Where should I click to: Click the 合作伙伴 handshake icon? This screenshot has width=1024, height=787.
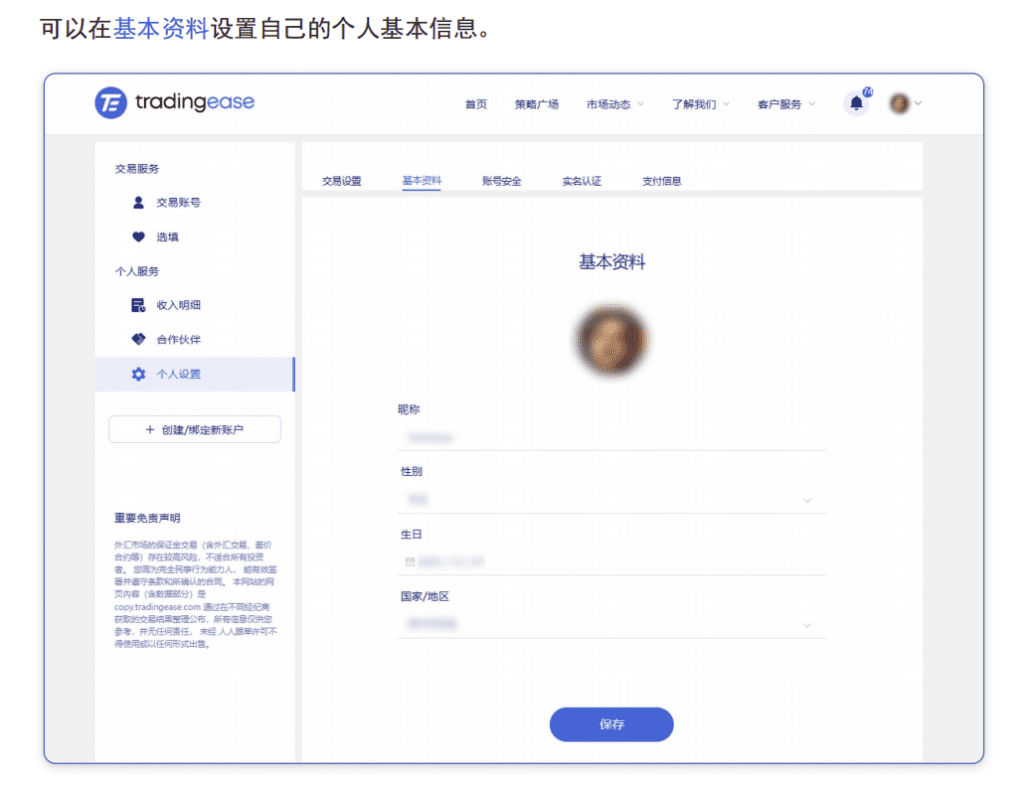coord(139,339)
